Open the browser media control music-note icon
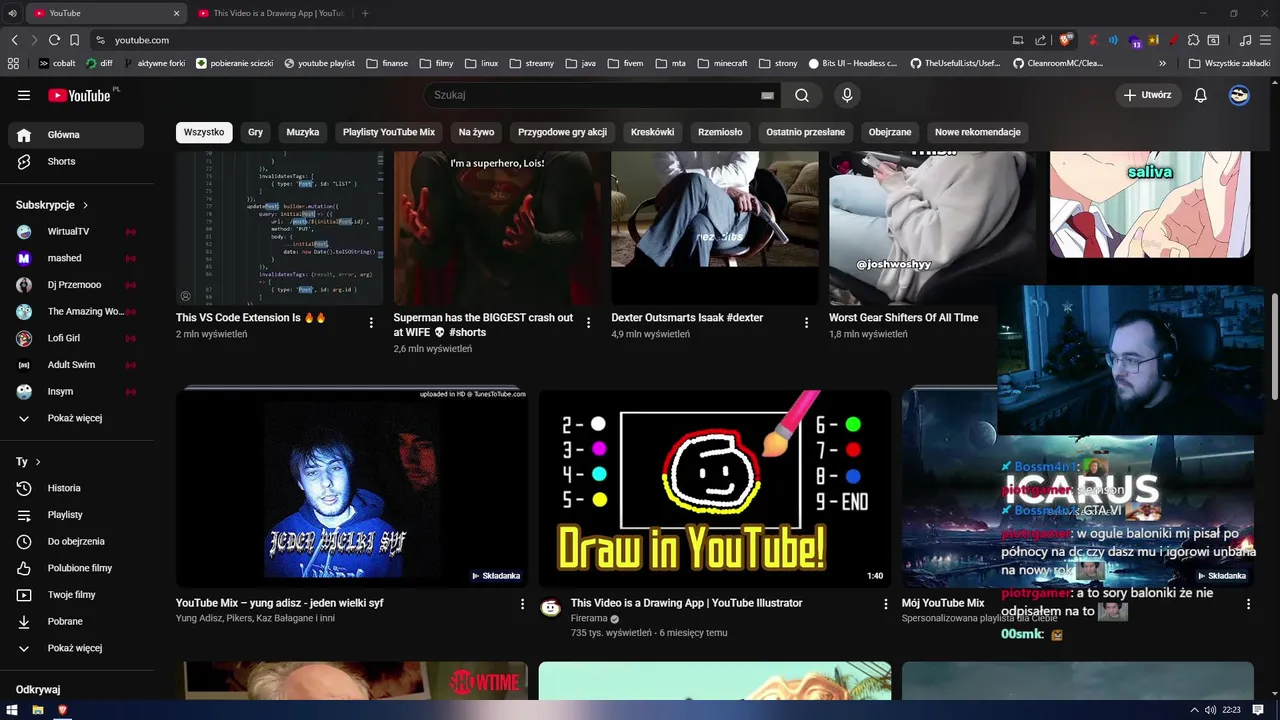 coord(1245,40)
